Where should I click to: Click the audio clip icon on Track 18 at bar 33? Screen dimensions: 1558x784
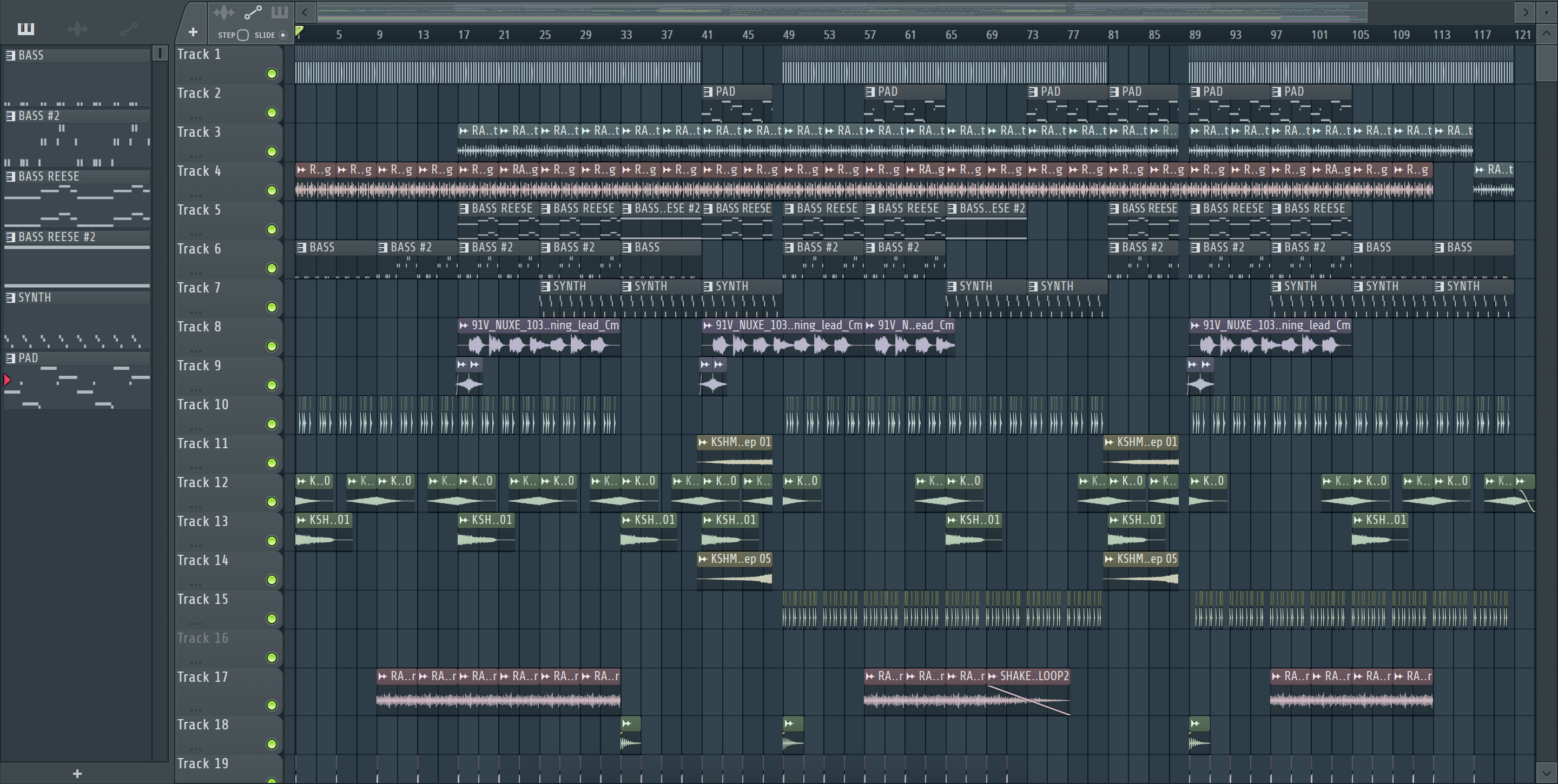tap(627, 723)
